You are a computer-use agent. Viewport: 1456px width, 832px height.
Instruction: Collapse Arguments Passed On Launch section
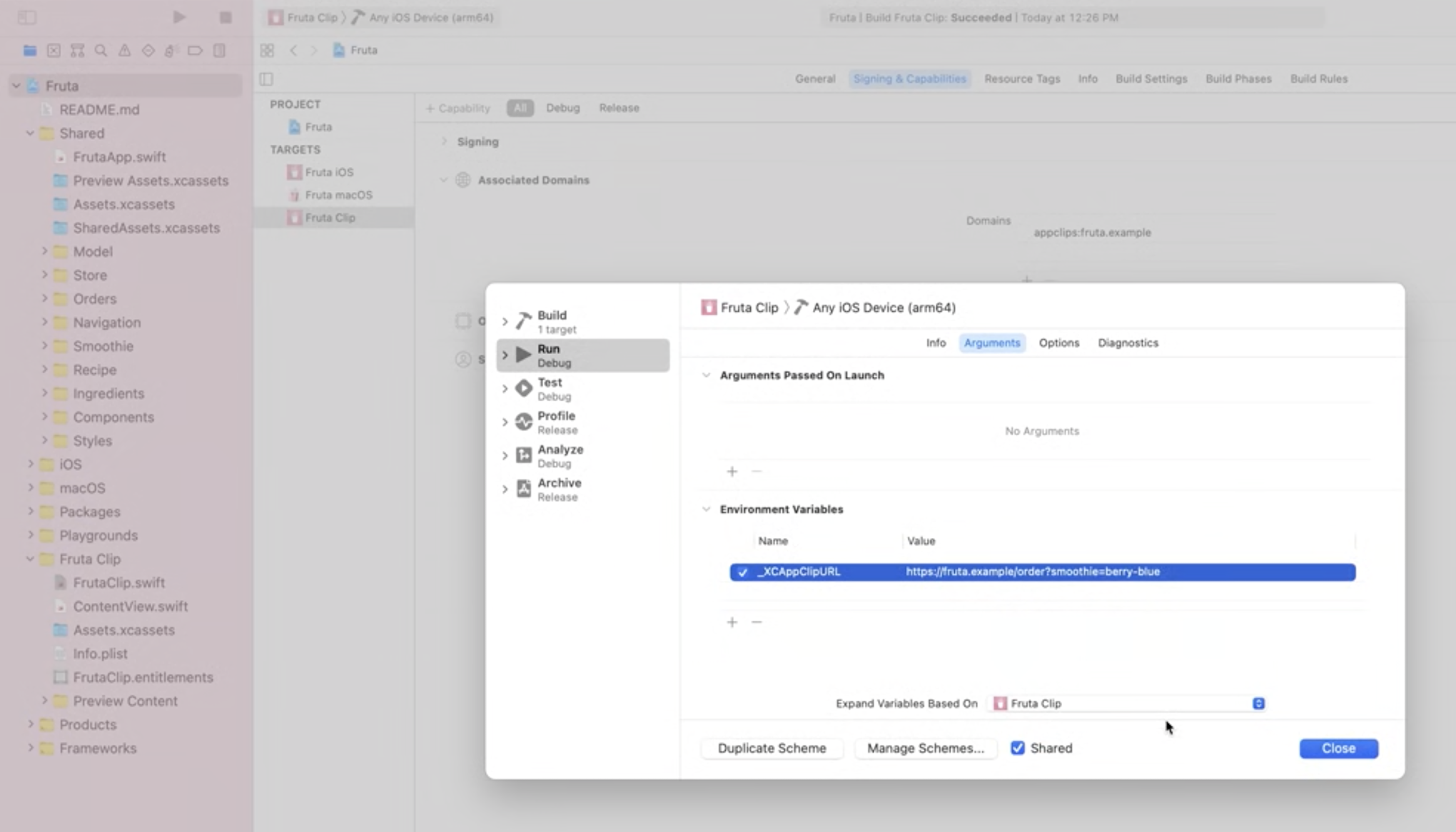[x=706, y=375]
